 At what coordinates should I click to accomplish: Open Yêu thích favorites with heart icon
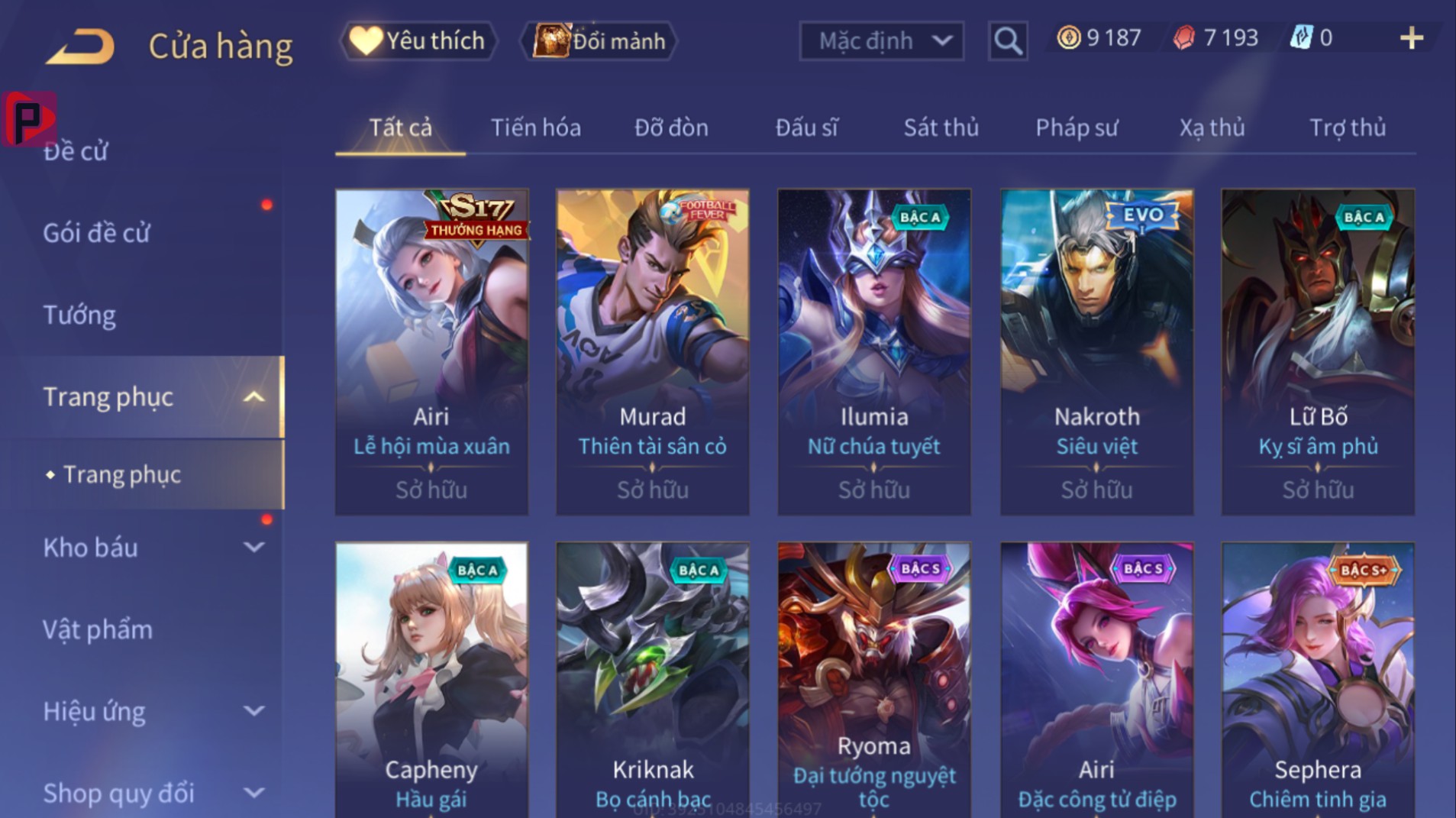pos(418,40)
